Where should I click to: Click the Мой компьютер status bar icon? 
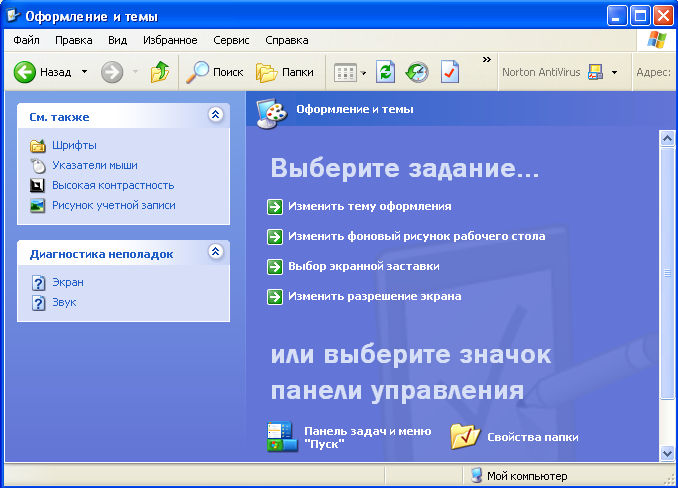(477, 475)
